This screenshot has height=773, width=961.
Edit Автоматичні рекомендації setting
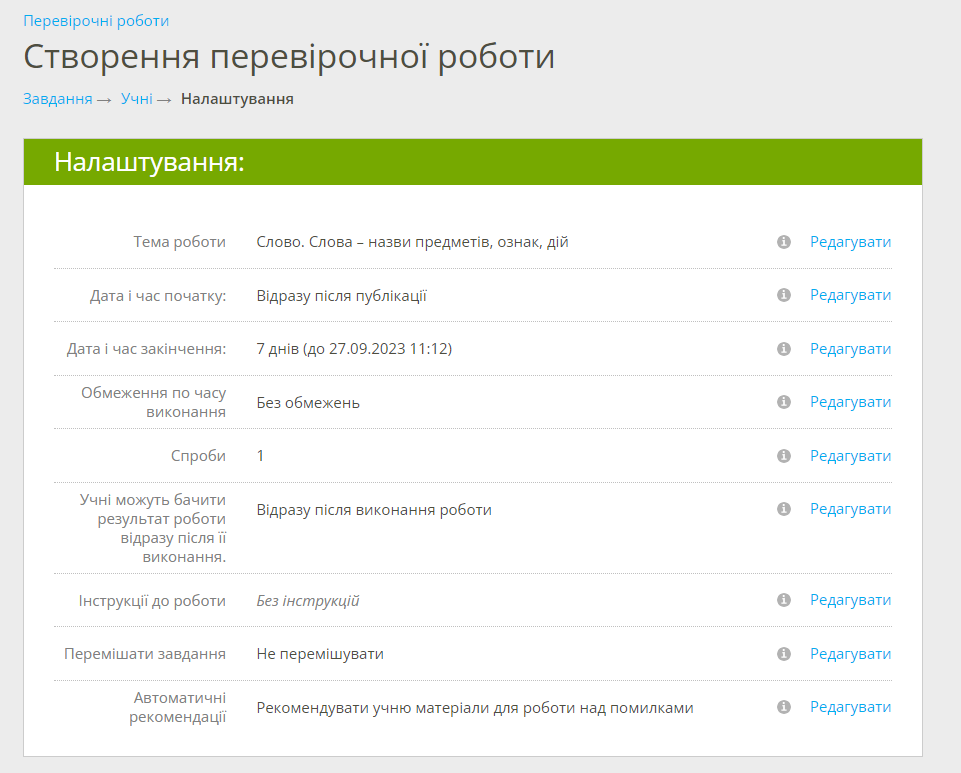pos(850,707)
